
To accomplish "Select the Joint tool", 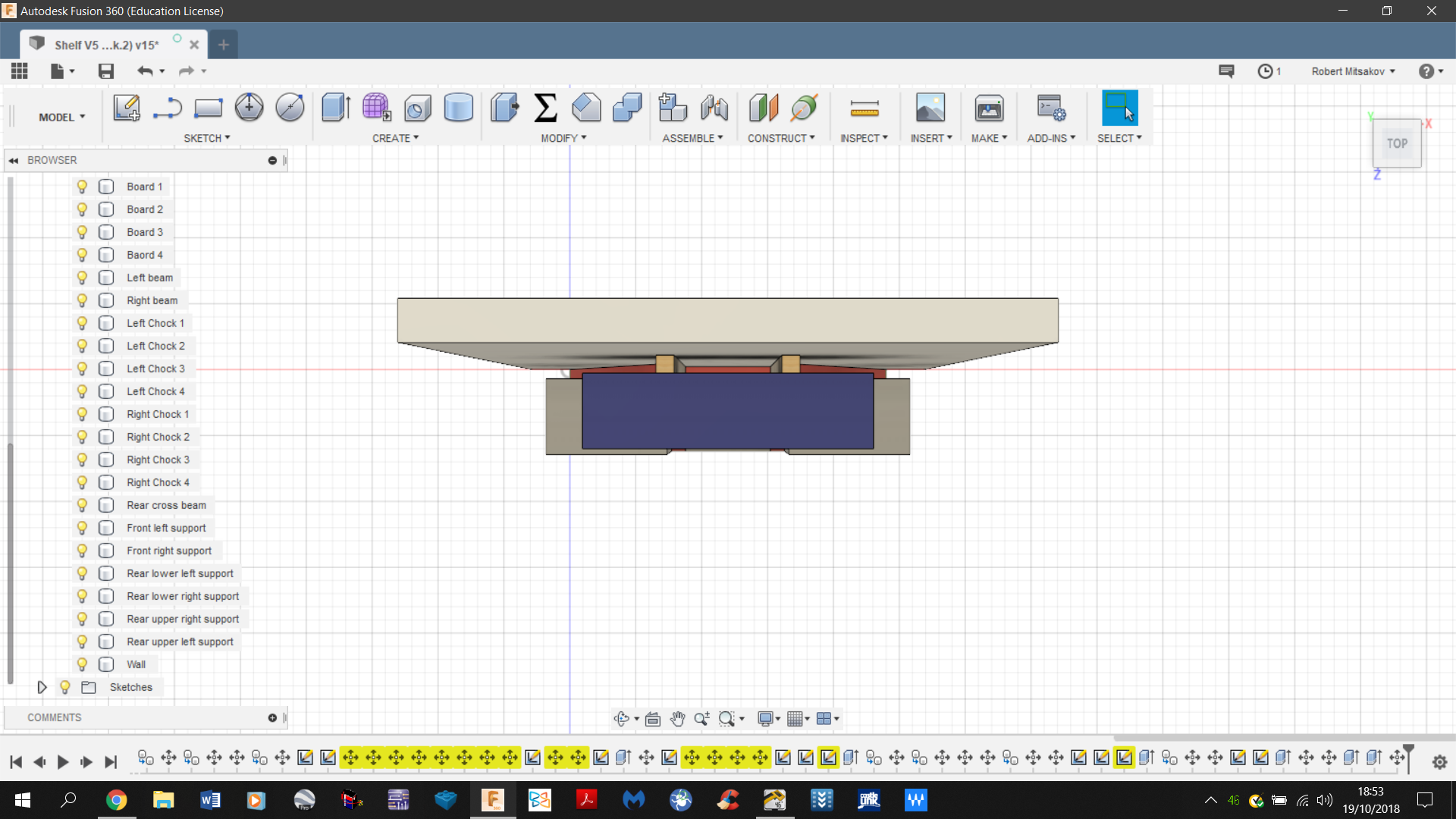I will pyautogui.click(x=714, y=108).
